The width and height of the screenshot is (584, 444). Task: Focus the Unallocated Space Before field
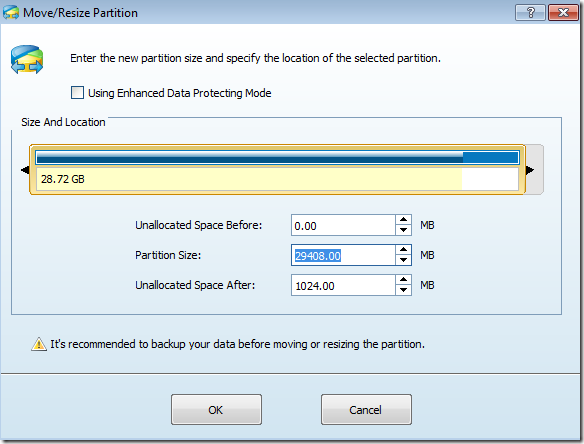coord(343,225)
